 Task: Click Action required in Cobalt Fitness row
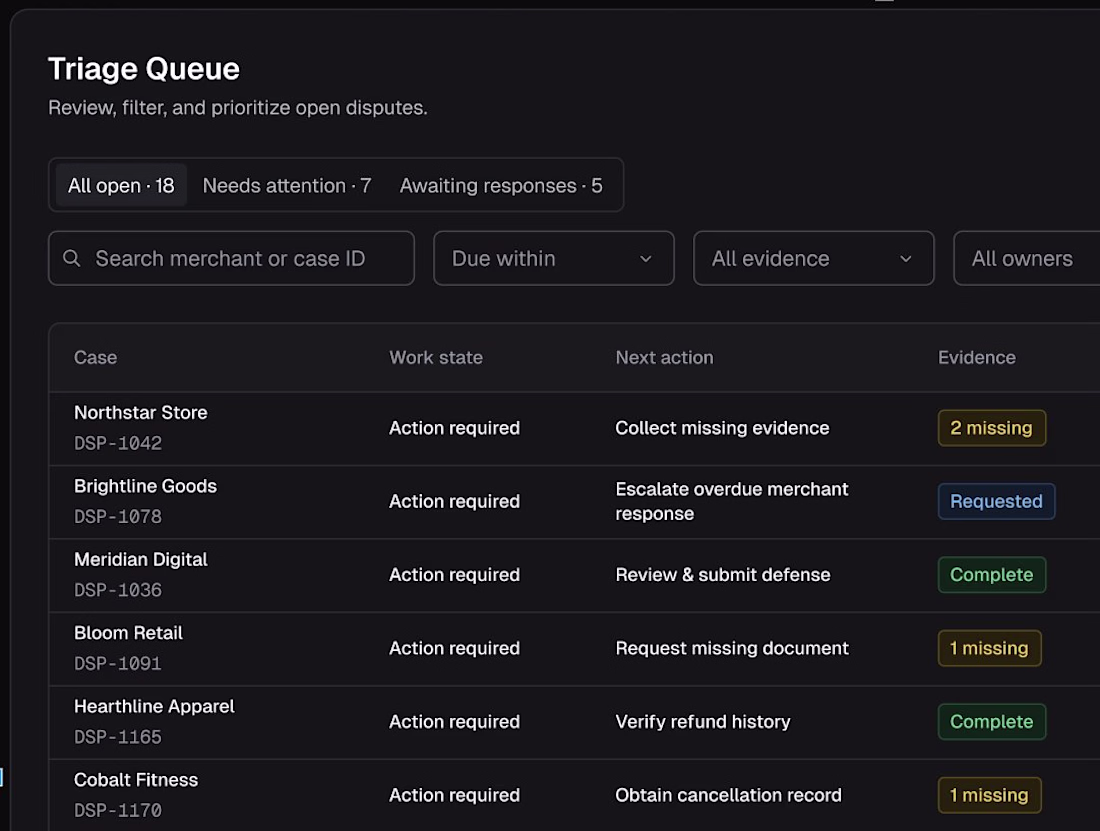point(455,795)
